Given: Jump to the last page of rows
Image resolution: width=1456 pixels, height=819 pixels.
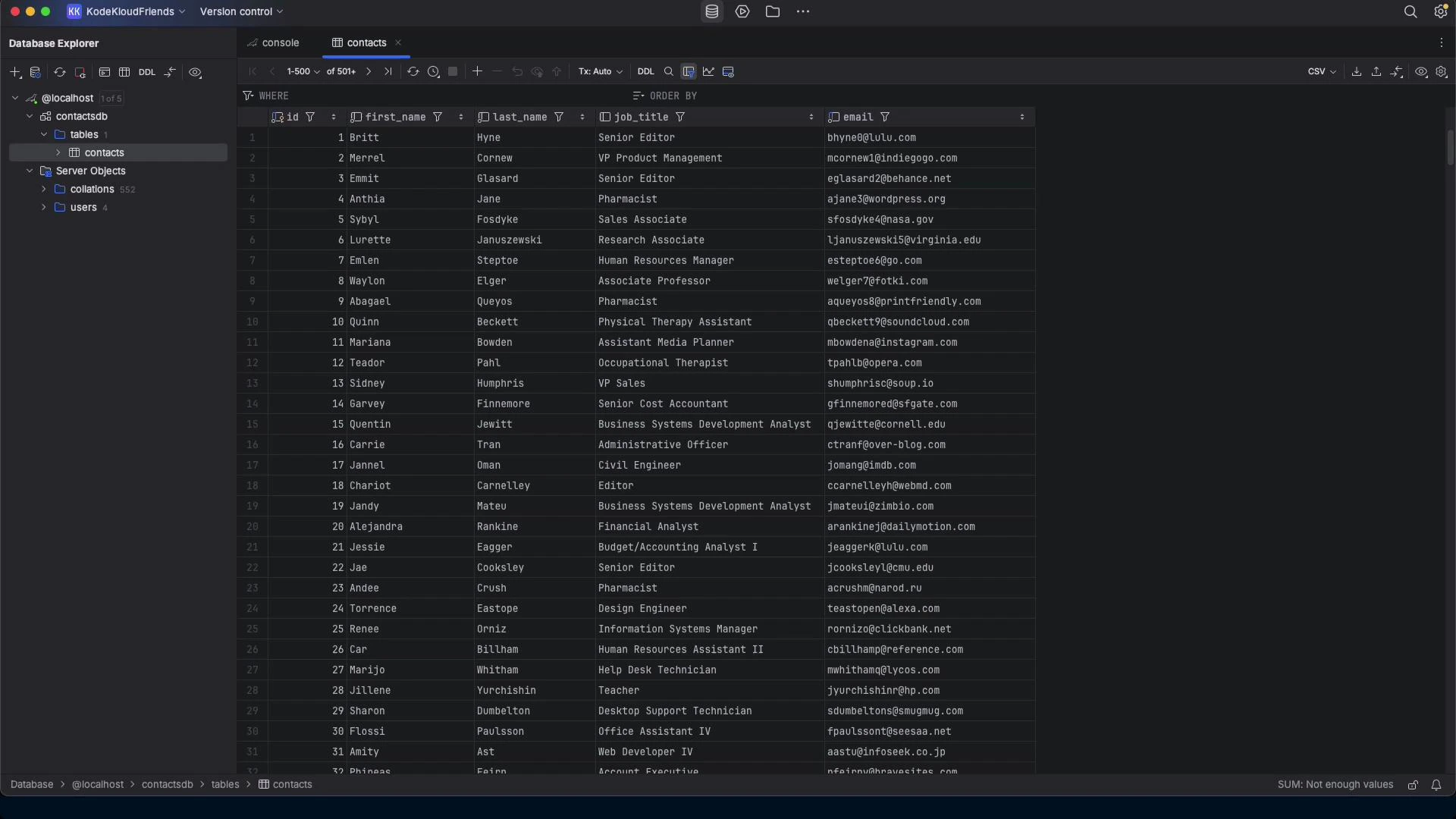Looking at the screenshot, I should coord(388,71).
